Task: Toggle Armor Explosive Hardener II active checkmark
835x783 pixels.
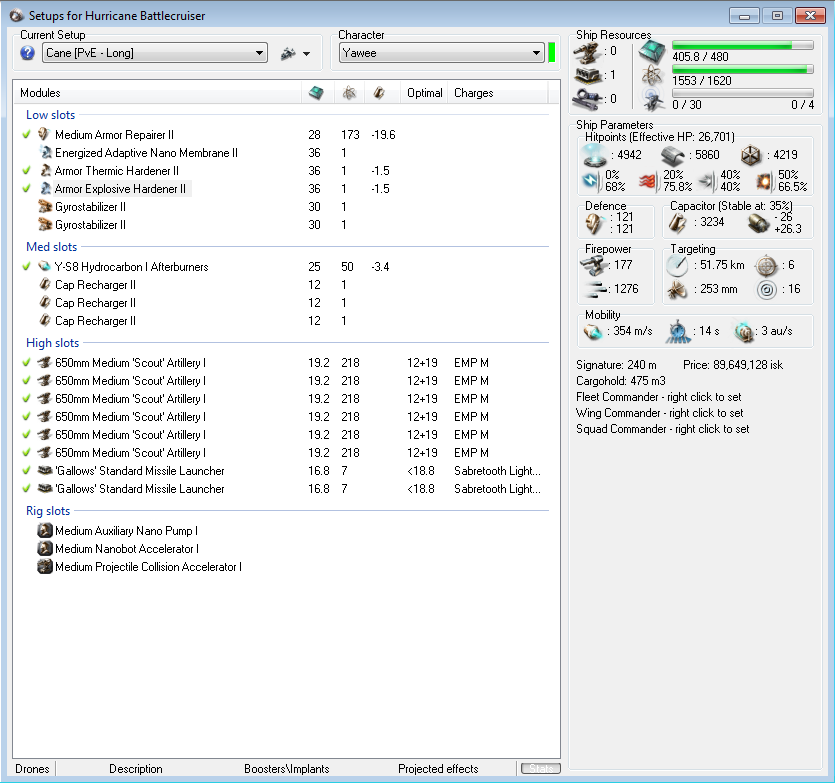Action: [x=26, y=189]
